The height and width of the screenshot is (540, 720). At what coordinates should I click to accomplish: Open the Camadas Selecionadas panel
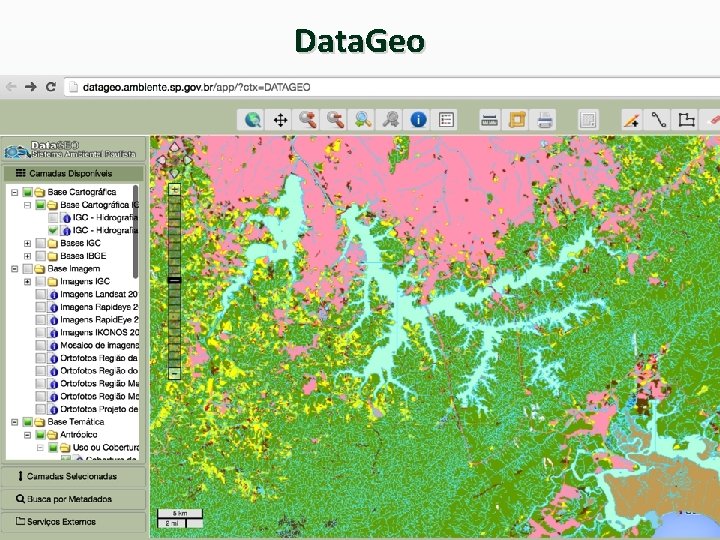[73, 476]
